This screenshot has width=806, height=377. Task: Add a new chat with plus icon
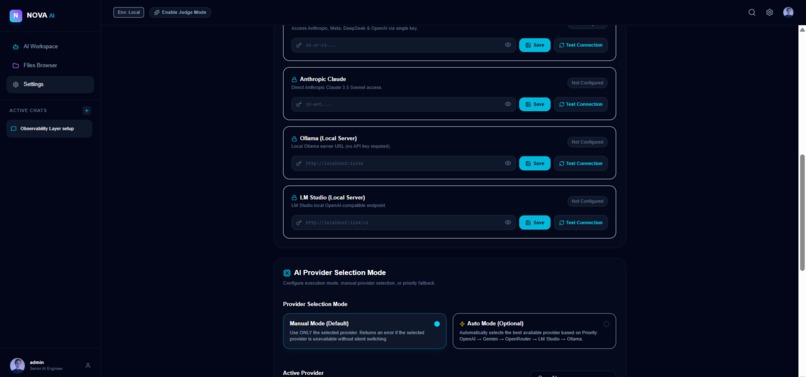click(87, 111)
